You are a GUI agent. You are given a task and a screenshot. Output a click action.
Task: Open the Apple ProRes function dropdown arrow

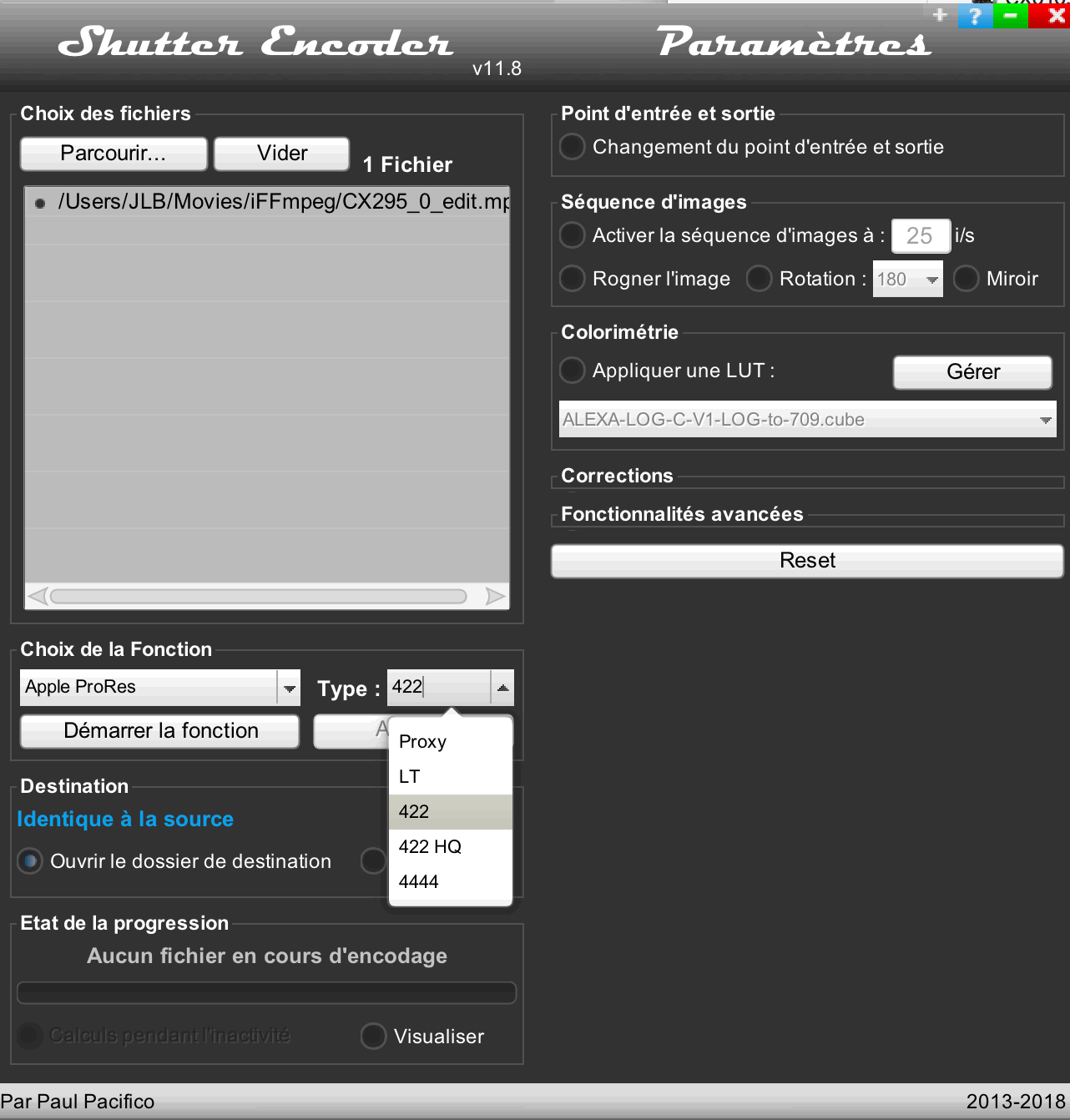pos(290,688)
